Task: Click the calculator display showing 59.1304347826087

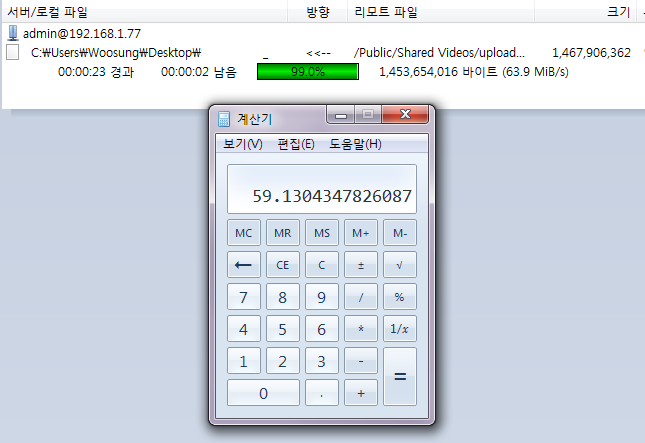Action: pyautogui.click(x=322, y=190)
